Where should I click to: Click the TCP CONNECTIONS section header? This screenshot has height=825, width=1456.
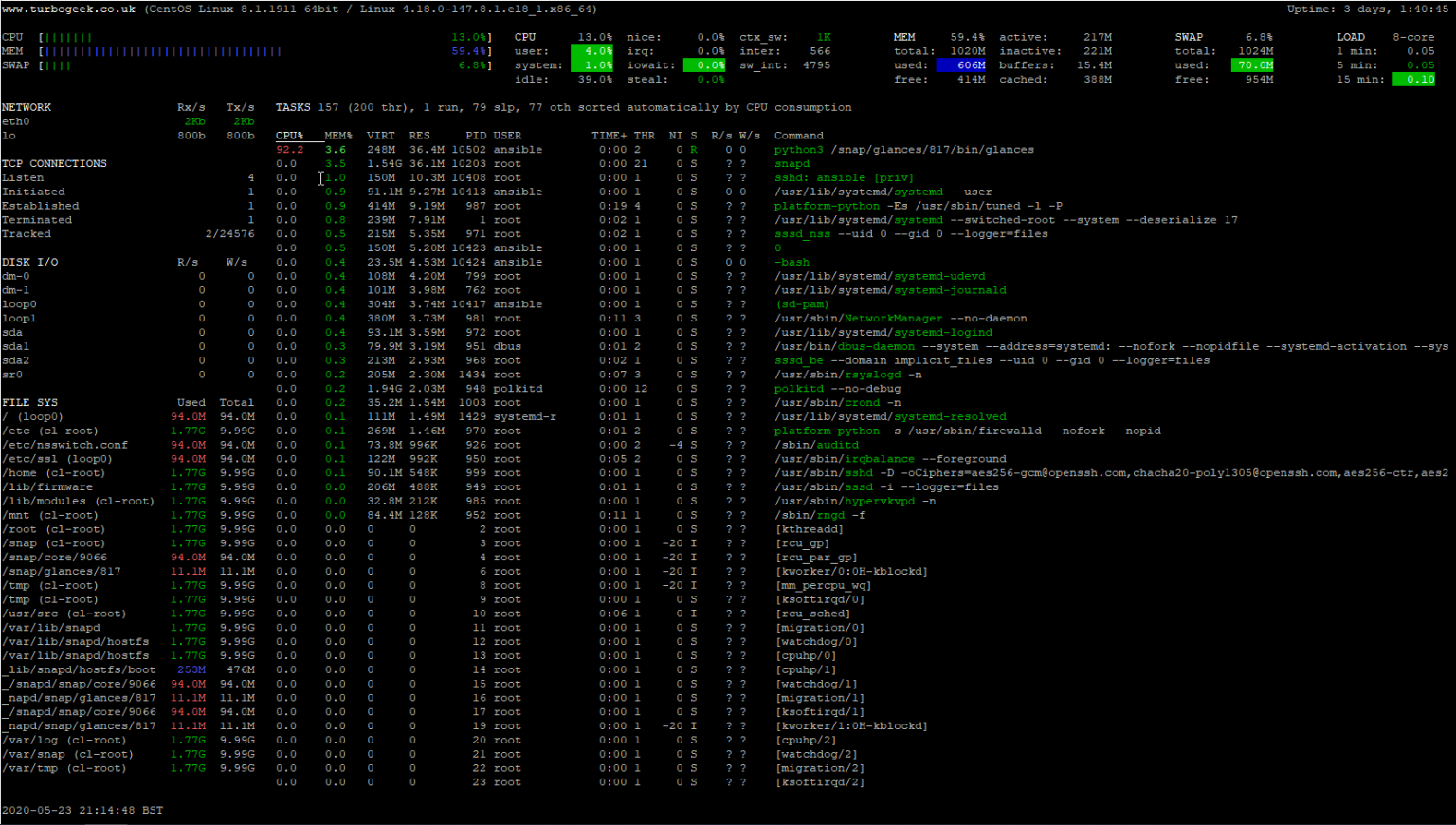(54, 163)
